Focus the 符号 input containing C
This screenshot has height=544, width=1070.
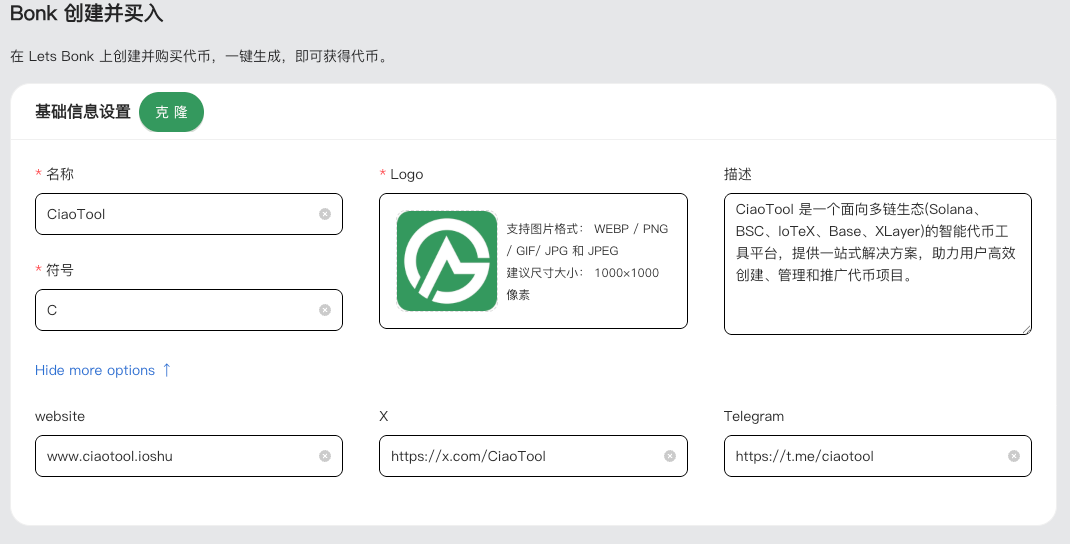tap(175, 310)
